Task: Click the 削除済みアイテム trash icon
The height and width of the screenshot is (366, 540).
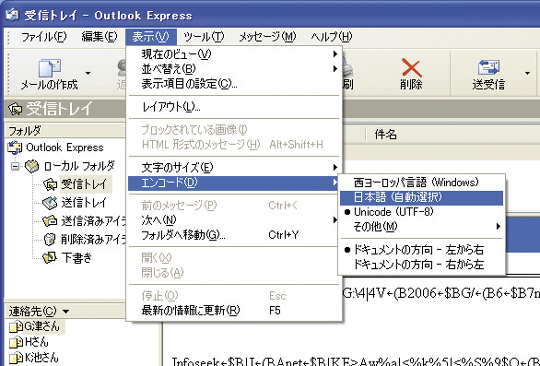Action: (x=50, y=240)
